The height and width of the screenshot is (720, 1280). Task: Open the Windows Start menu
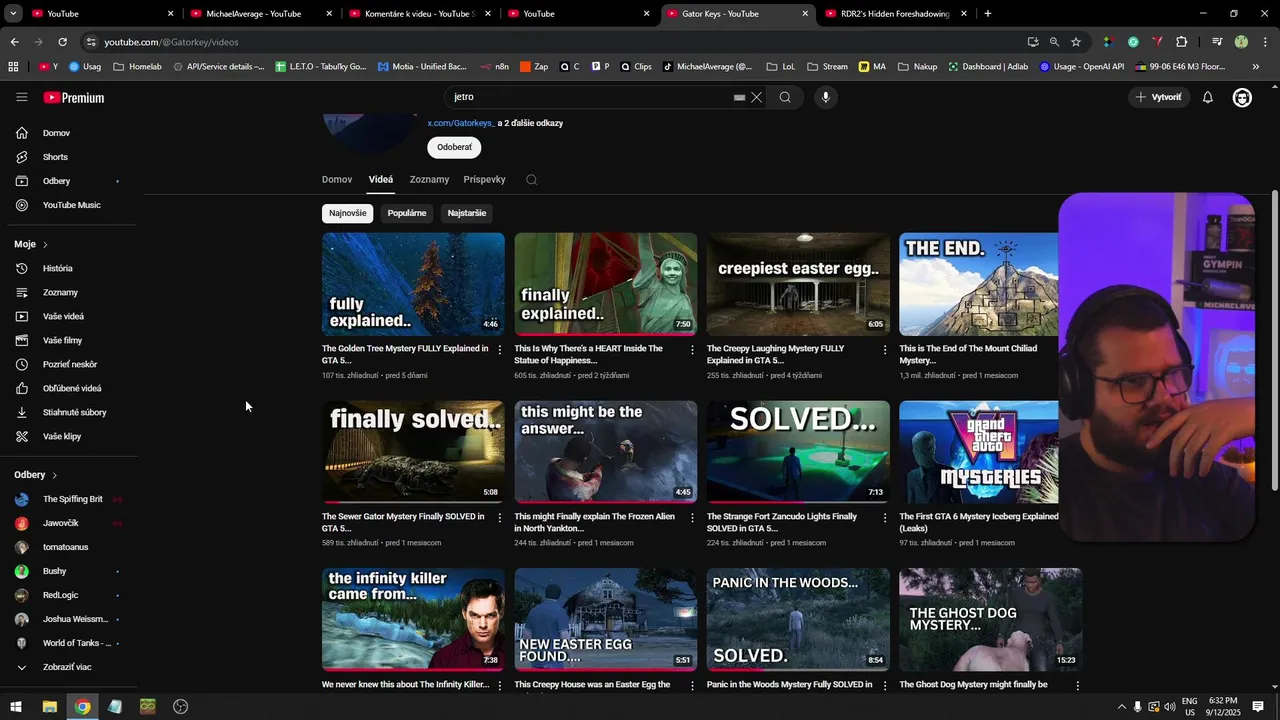coord(16,707)
